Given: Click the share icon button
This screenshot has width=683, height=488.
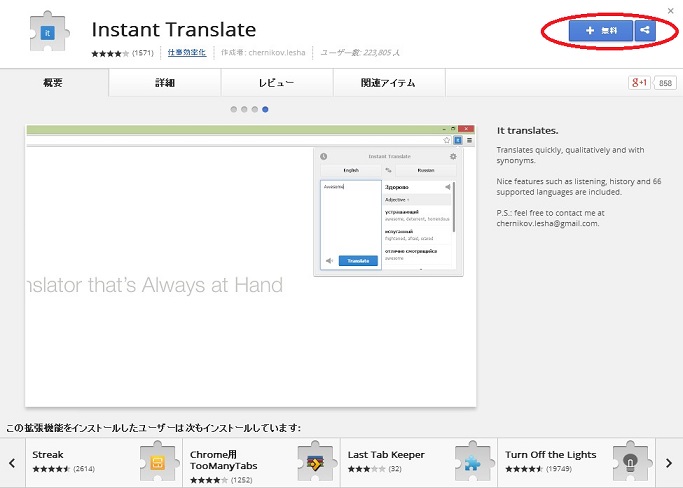Looking at the screenshot, I should [x=645, y=30].
